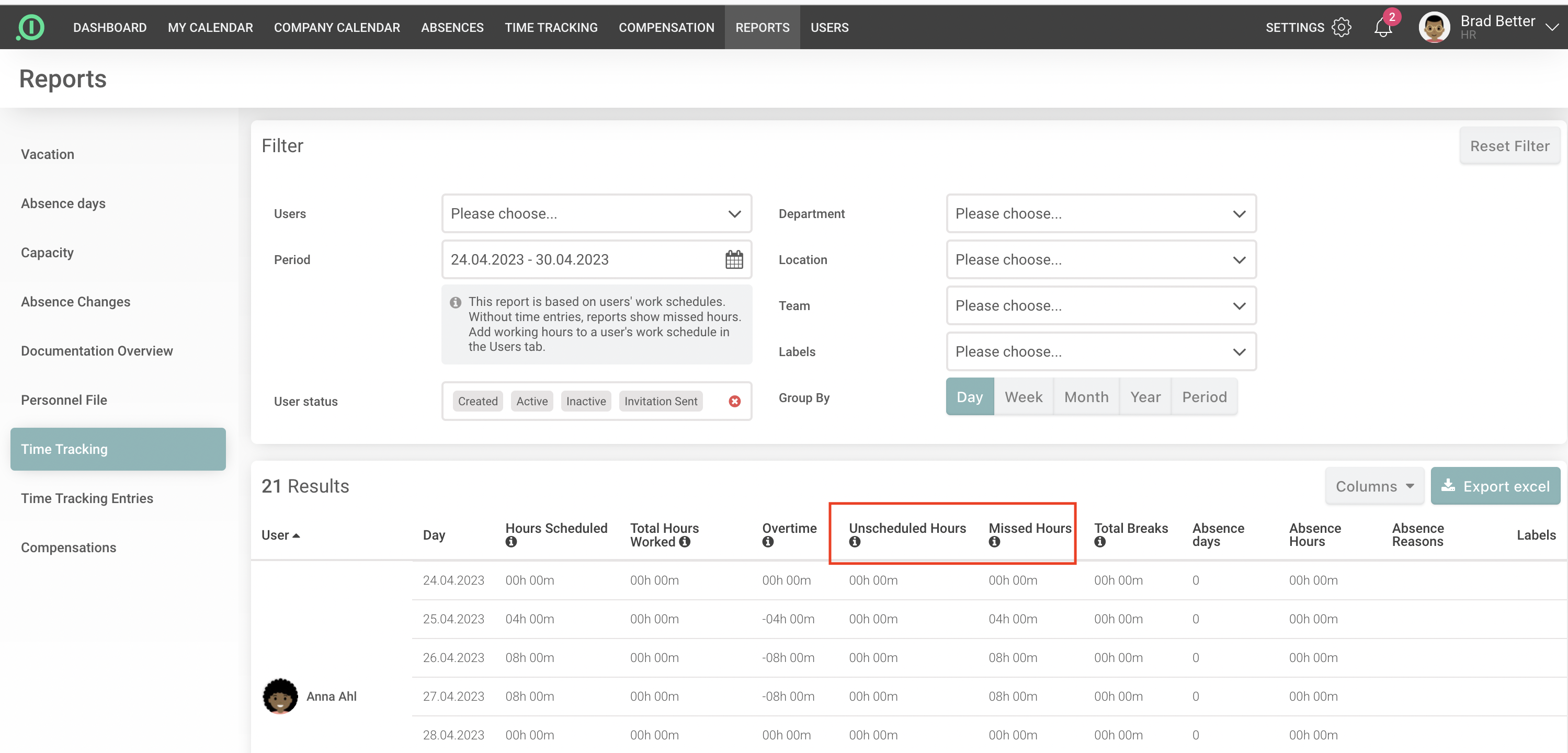This screenshot has height=753, width=1568.
Task: Select Year grouping option
Action: [x=1145, y=397]
